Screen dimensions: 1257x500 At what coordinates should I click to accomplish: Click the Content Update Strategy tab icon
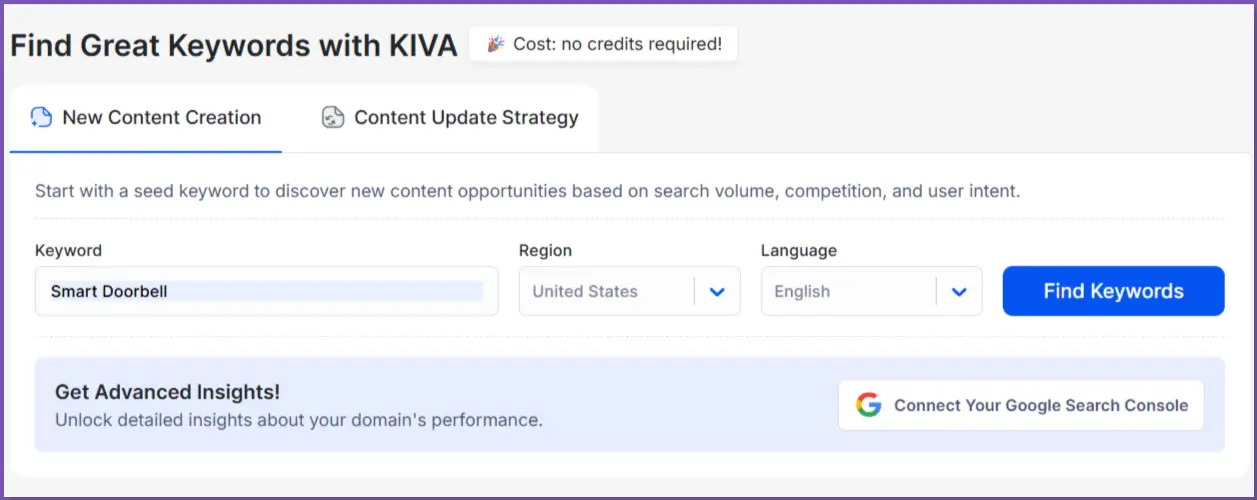(333, 118)
